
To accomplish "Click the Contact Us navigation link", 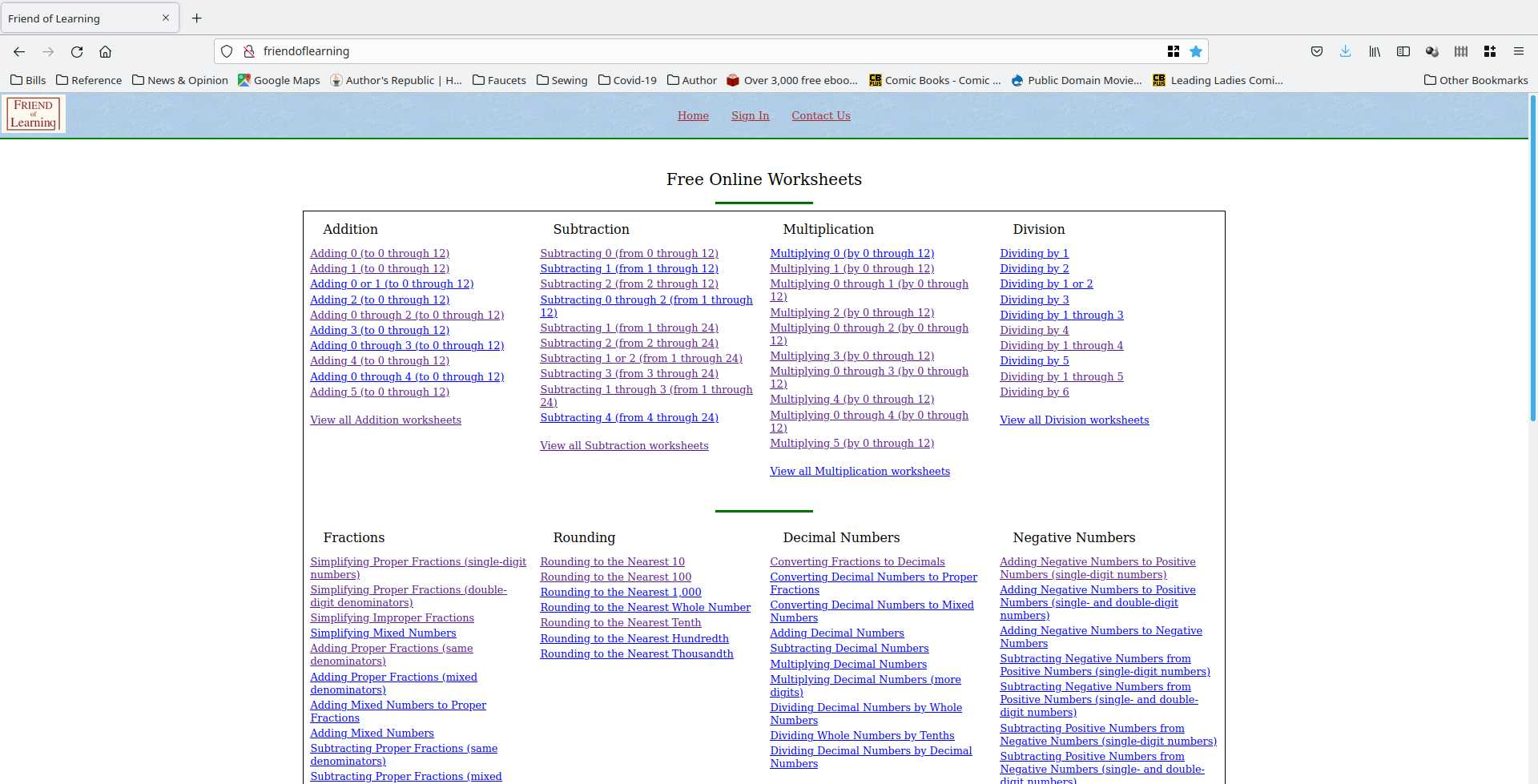I will tap(821, 115).
